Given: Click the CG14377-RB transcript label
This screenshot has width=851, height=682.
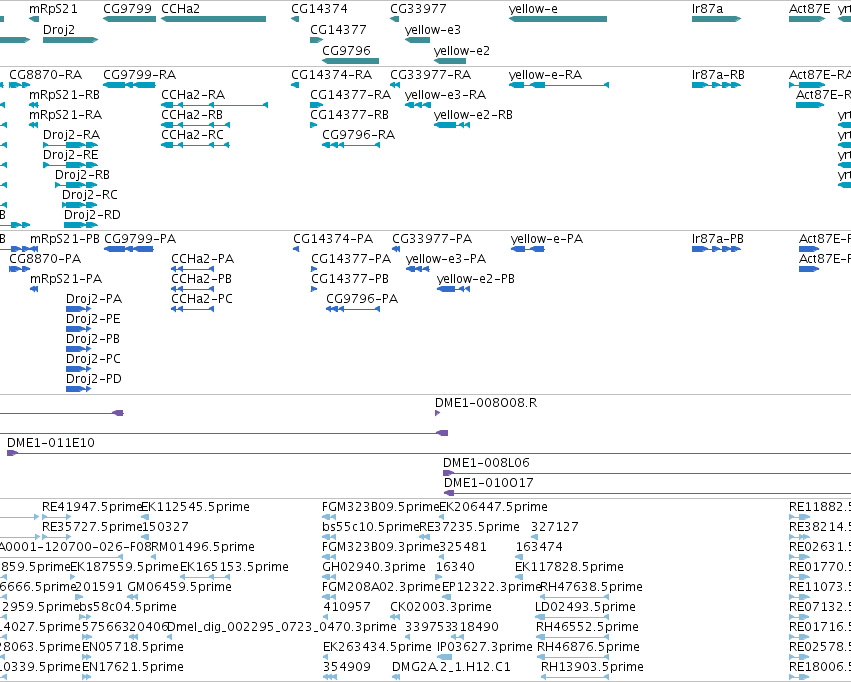Looking at the screenshot, I should tap(350, 114).
